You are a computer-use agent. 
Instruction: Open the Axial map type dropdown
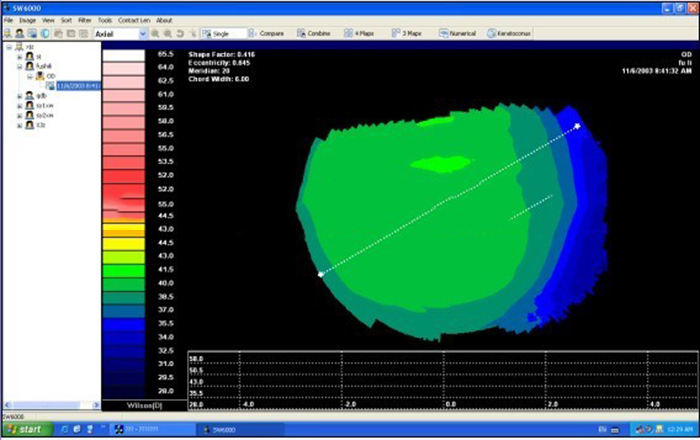(142, 33)
